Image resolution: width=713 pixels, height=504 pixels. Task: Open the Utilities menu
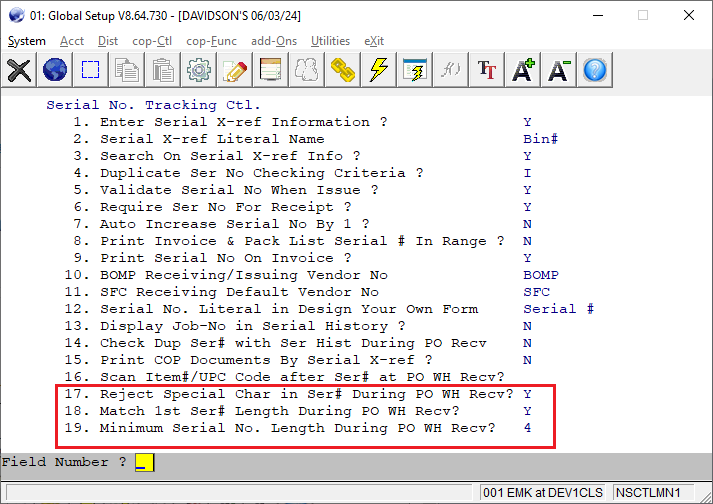(x=330, y=41)
